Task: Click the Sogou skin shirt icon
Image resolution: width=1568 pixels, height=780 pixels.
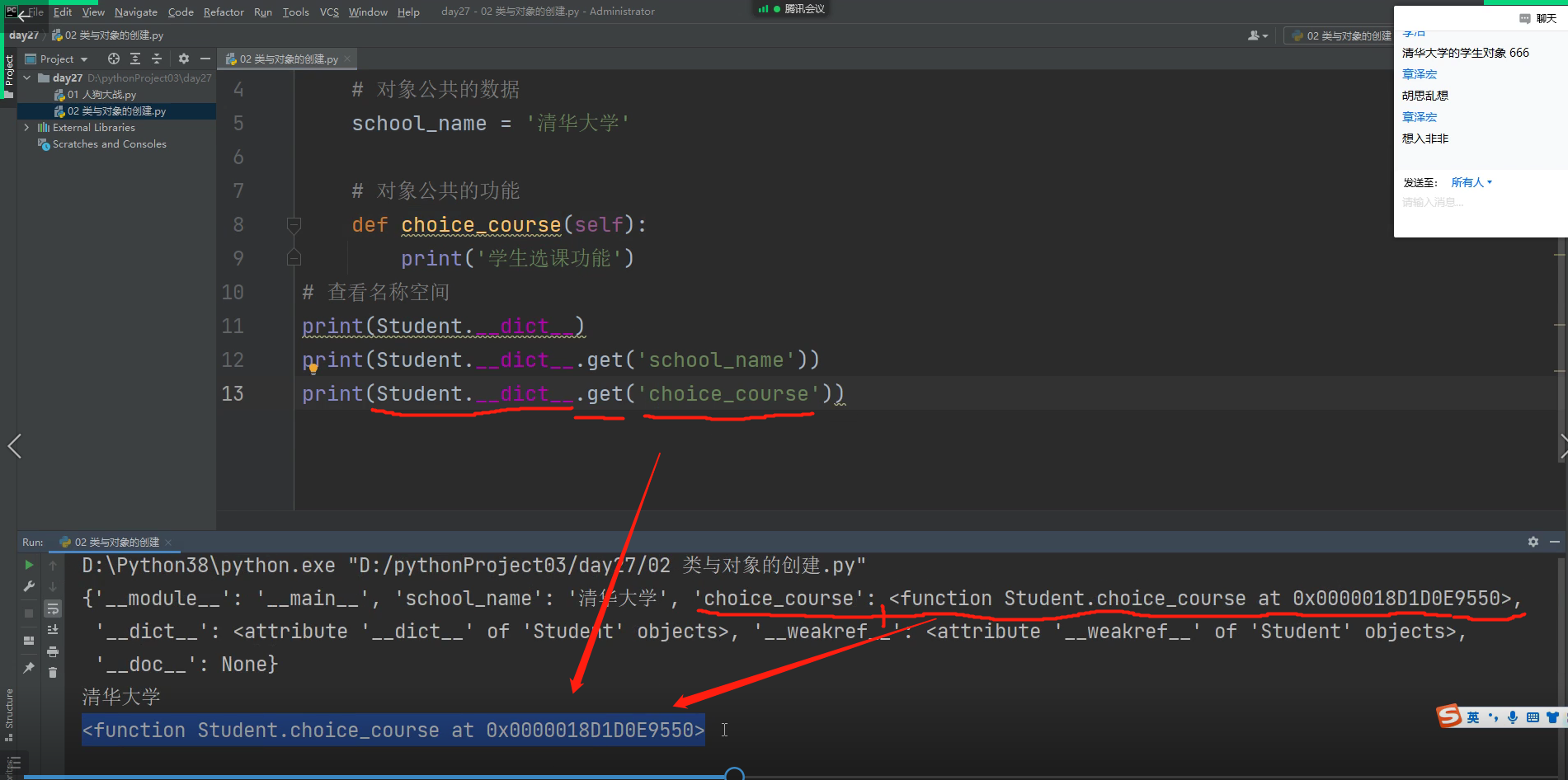Action: coord(1553,717)
